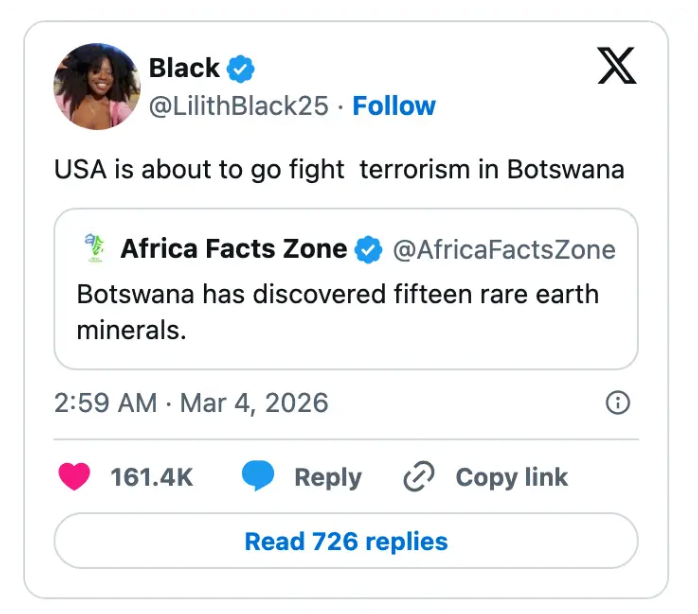The height and width of the screenshot is (614, 698).
Task: Click the chain link copy icon
Action: (x=418, y=478)
